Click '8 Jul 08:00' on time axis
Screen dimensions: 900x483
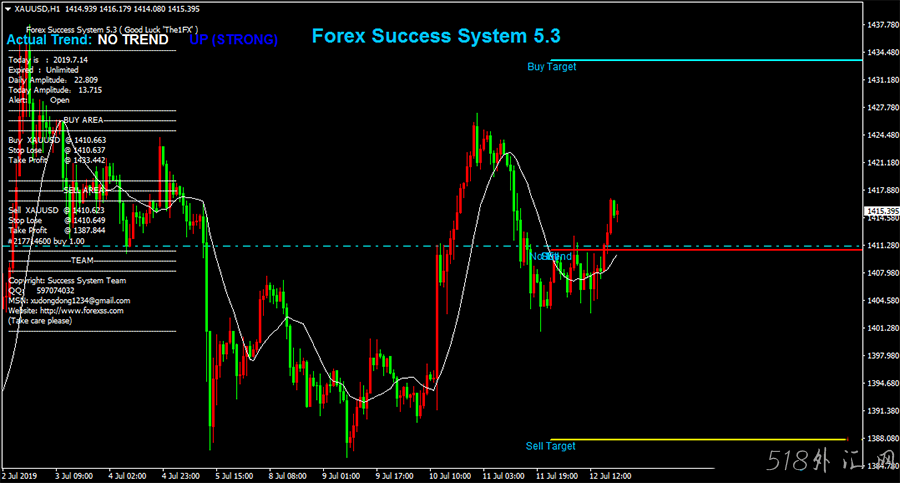tap(288, 476)
